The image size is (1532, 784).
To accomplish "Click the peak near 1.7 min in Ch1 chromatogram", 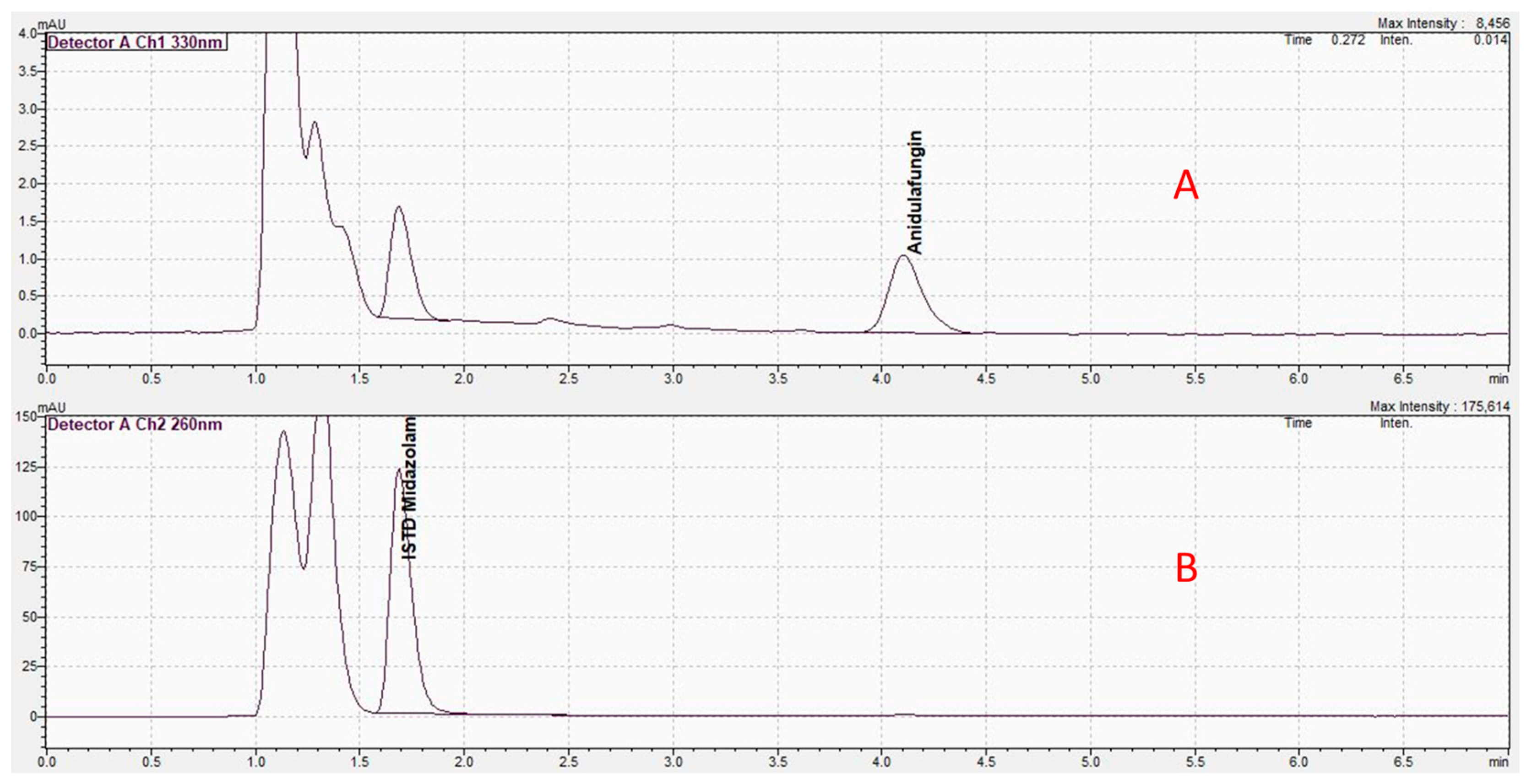I will 398,207.
